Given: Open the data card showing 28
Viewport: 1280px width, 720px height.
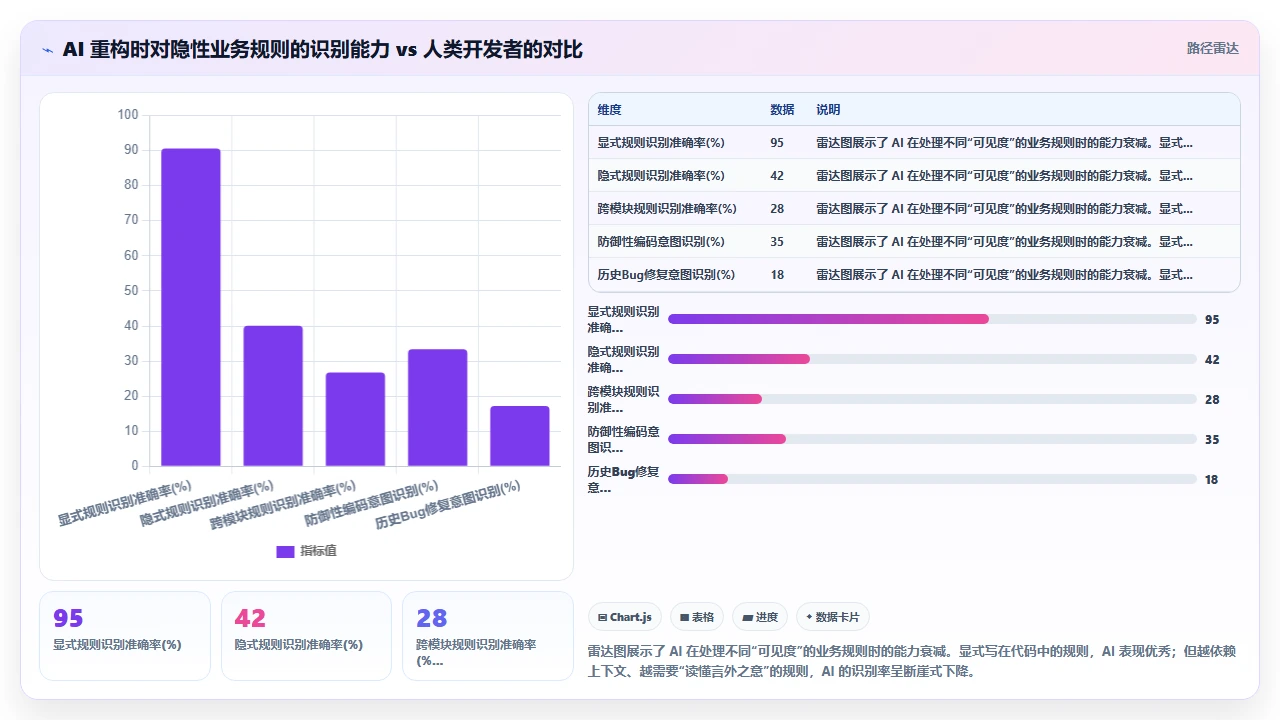Looking at the screenshot, I should [x=487, y=636].
